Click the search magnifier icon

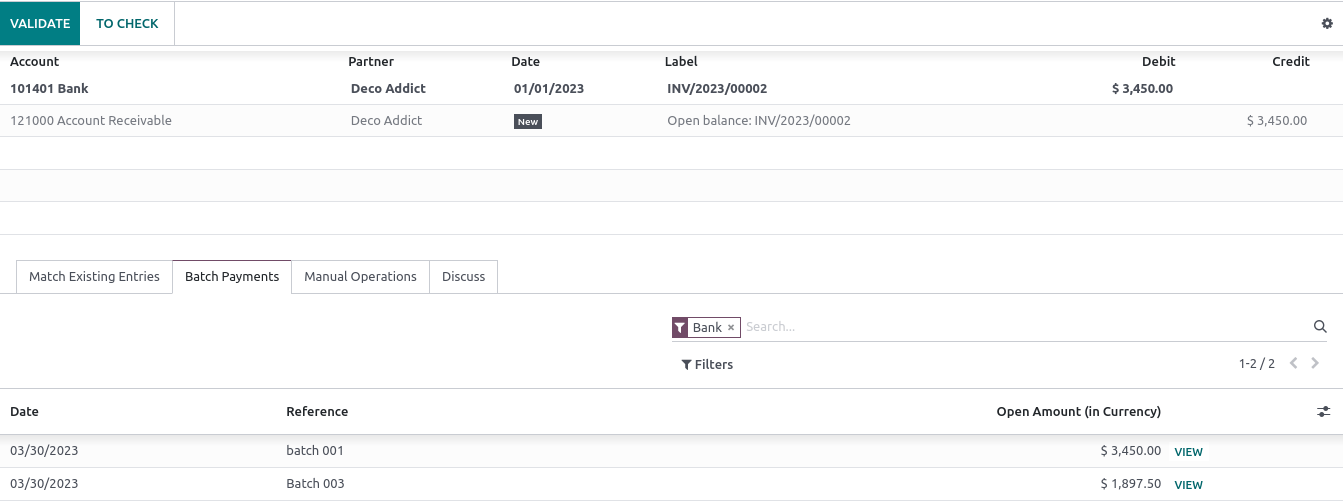[1320, 327]
